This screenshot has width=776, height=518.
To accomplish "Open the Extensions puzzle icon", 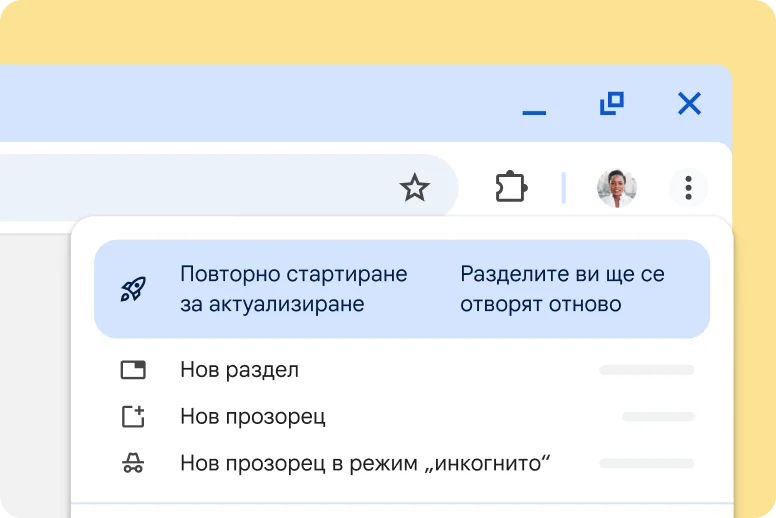I will click(x=511, y=187).
